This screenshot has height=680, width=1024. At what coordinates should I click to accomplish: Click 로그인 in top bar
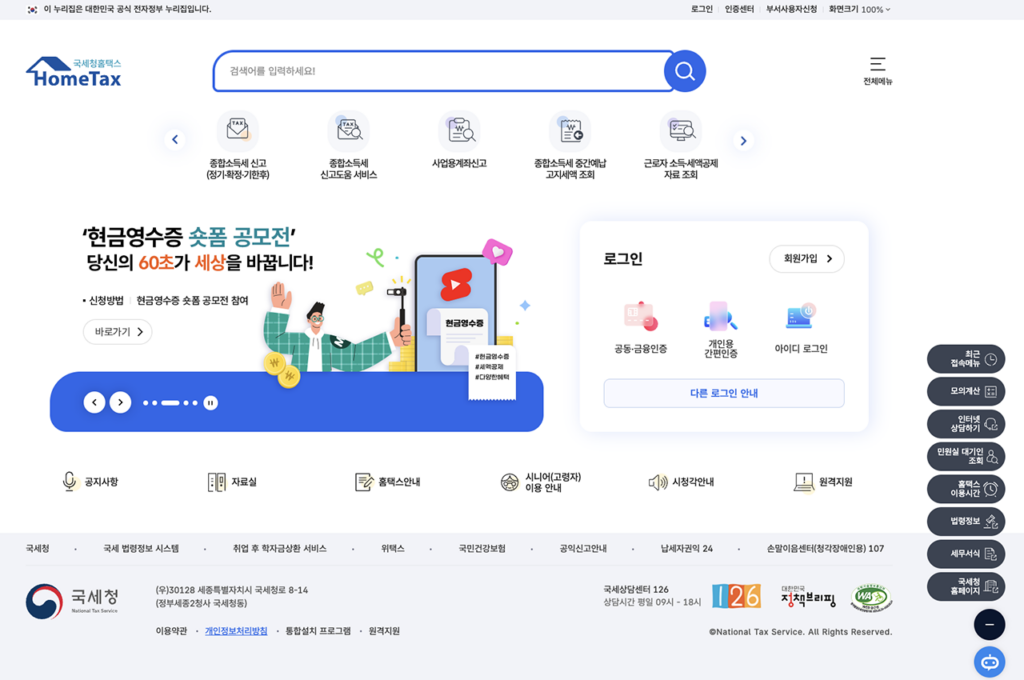[701, 9]
